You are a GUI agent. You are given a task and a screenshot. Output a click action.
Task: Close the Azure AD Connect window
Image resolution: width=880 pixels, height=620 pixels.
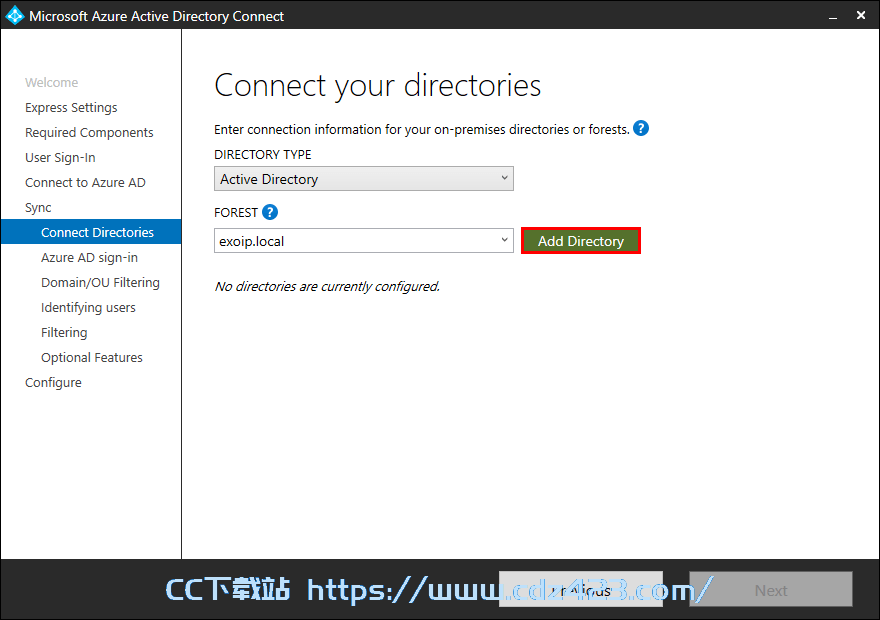pyautogui.click(x=861, y=15)
